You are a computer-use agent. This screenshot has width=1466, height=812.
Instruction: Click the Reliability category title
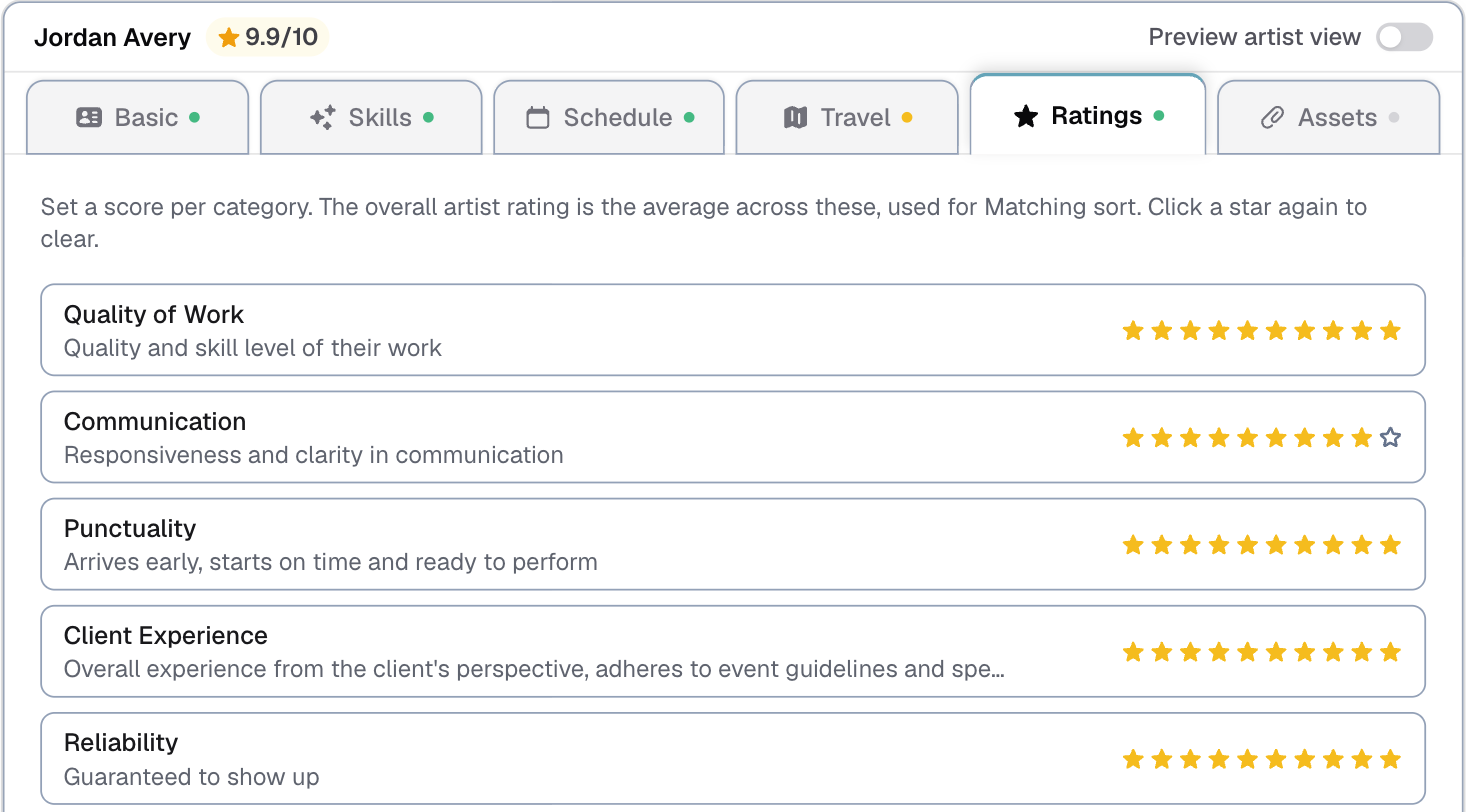click(x=121, y=743)
